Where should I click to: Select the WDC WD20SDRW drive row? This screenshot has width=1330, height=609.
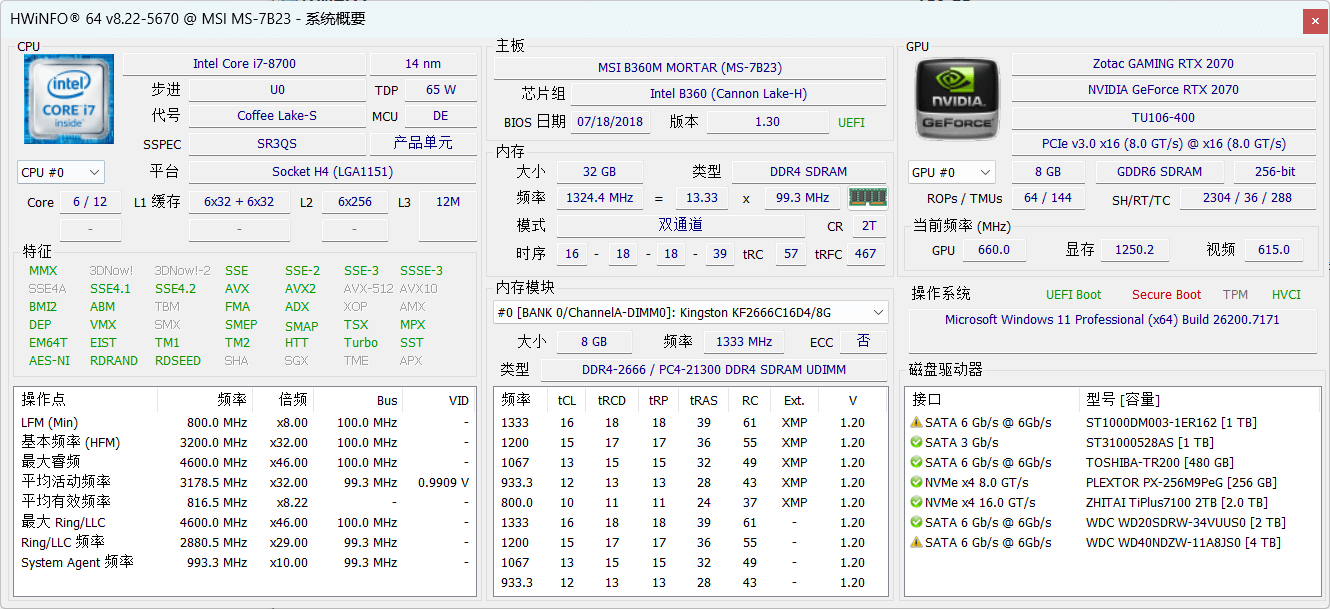click(1185, 523)
